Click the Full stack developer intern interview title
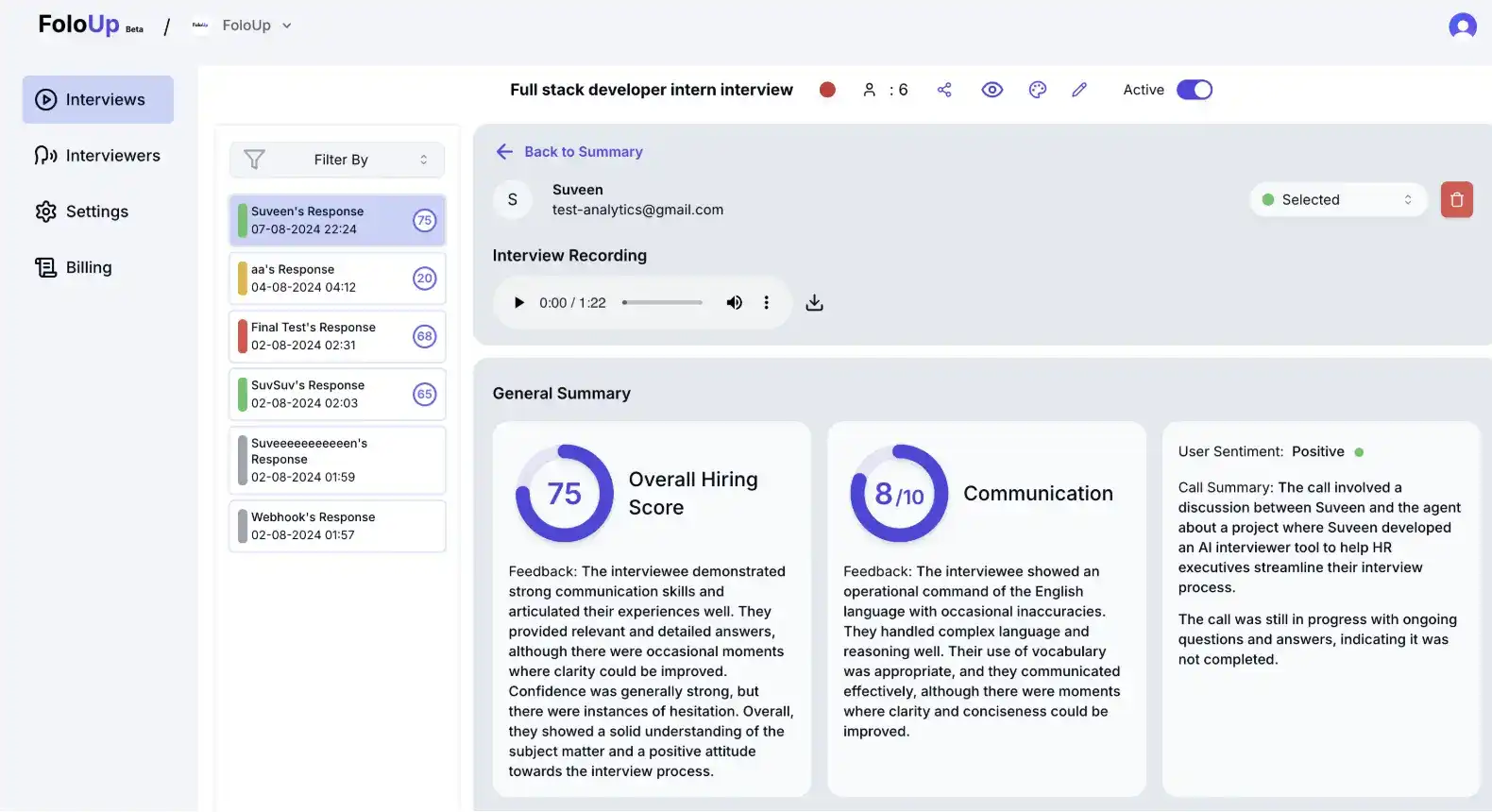Image resolution: width=1492 pixels, height=812 pixels. (652, 90)
